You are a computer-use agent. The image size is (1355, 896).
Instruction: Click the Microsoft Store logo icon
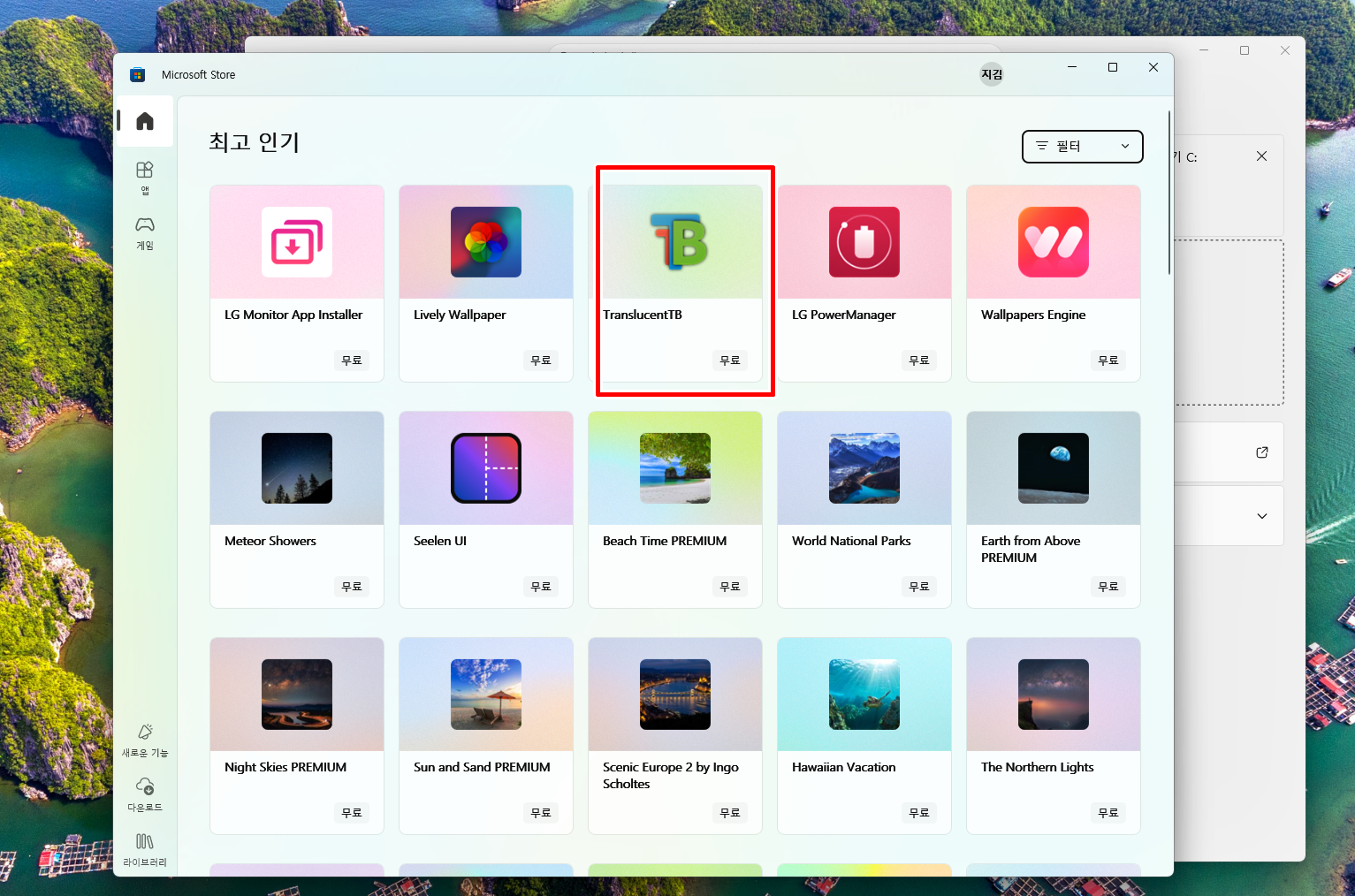pyautogui.click(x=137, y=75)
